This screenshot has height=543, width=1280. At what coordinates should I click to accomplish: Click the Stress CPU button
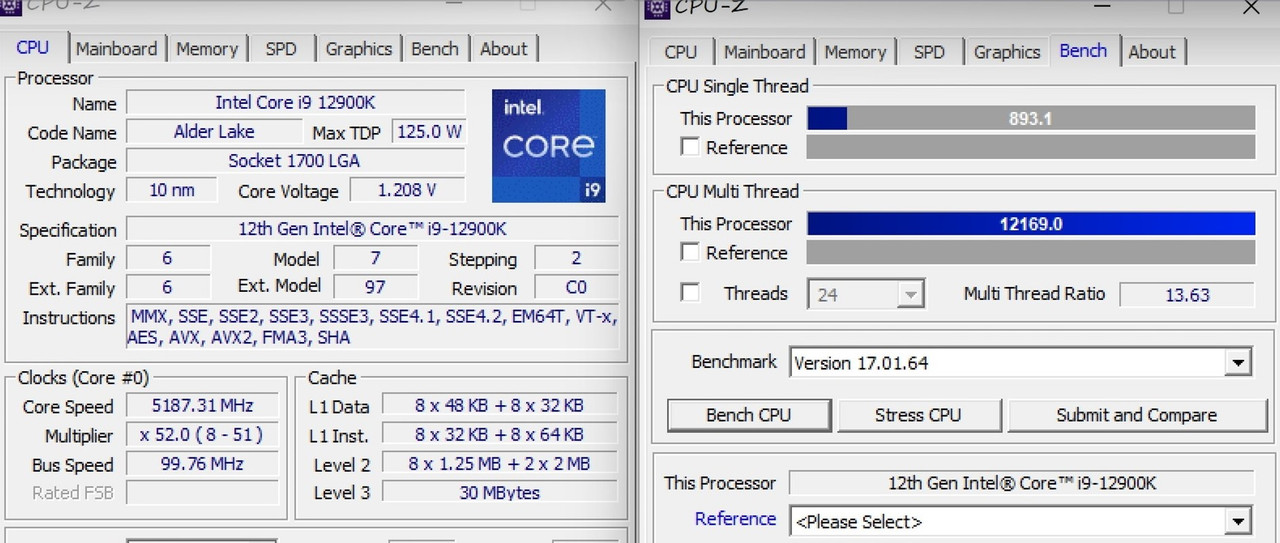tap(918, 415)
